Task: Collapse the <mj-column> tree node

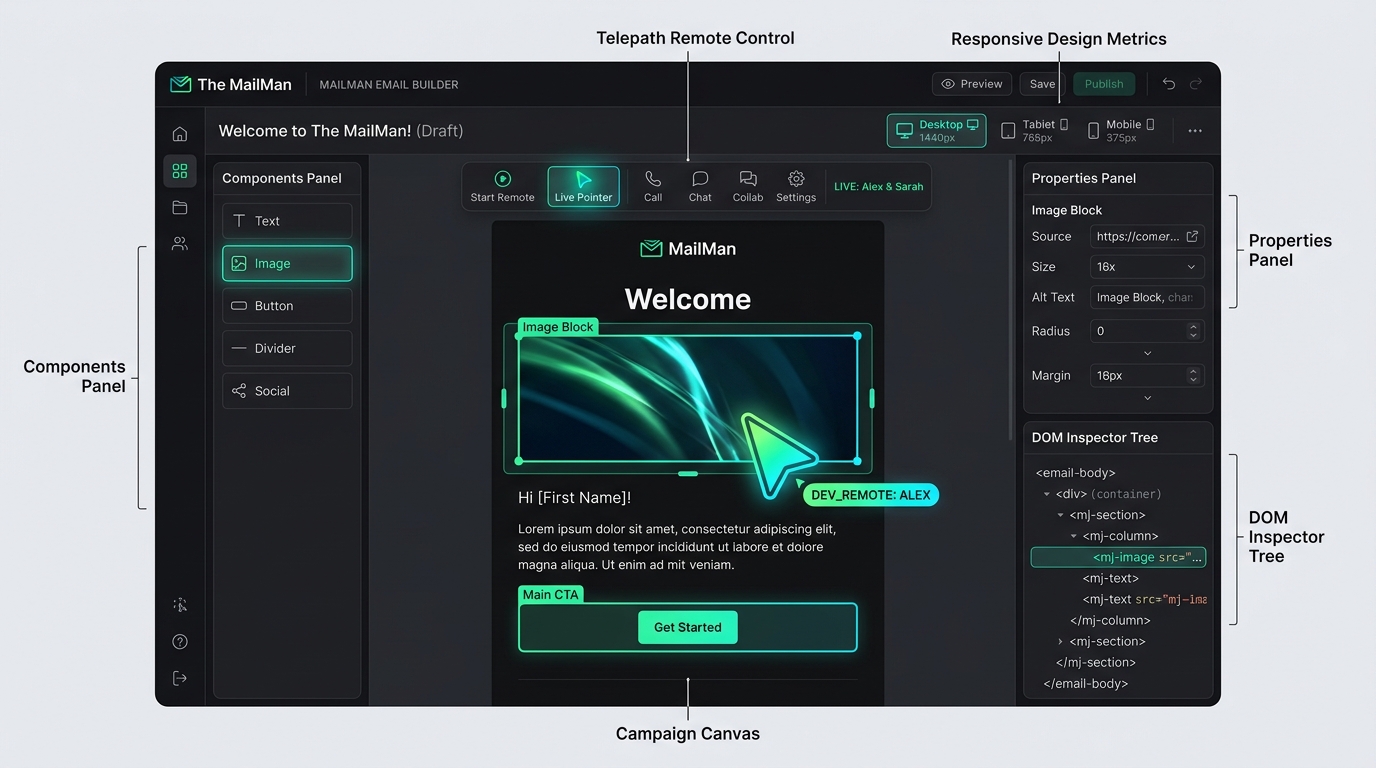Action: pyautogui.click(x=1074, y=536)
